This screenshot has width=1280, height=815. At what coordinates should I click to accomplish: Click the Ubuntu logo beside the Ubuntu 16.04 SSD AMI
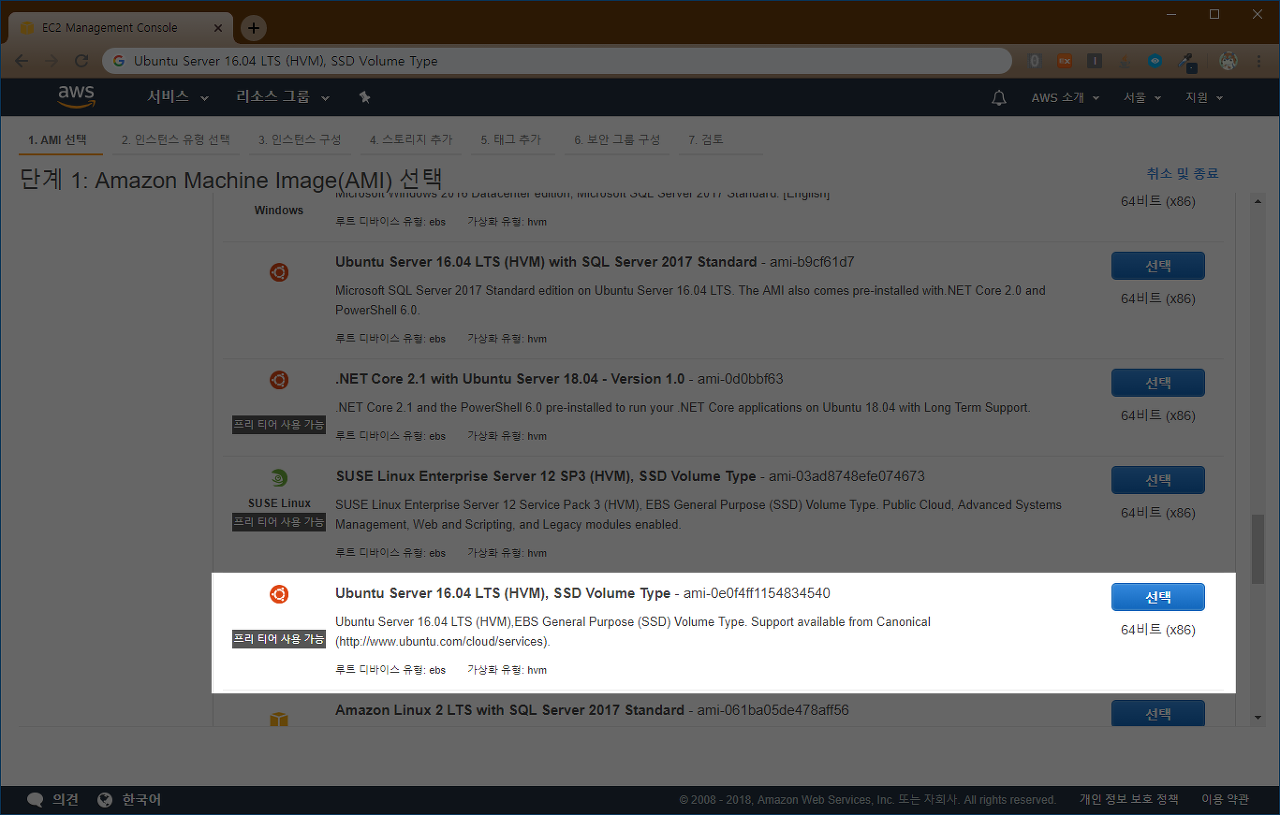tap(279, 595)
